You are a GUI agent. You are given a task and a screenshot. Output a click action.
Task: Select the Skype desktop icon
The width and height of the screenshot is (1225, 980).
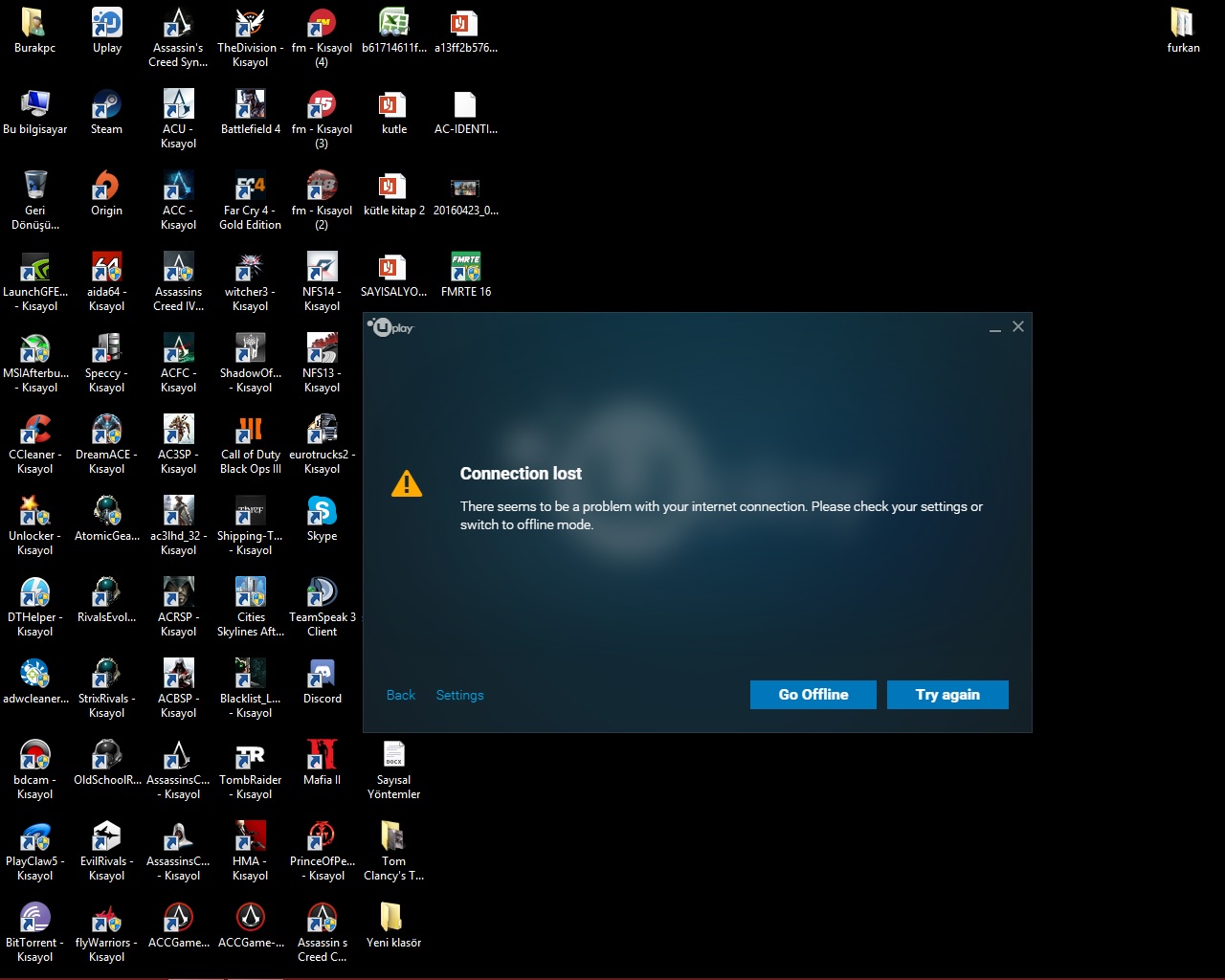(322, 512)
